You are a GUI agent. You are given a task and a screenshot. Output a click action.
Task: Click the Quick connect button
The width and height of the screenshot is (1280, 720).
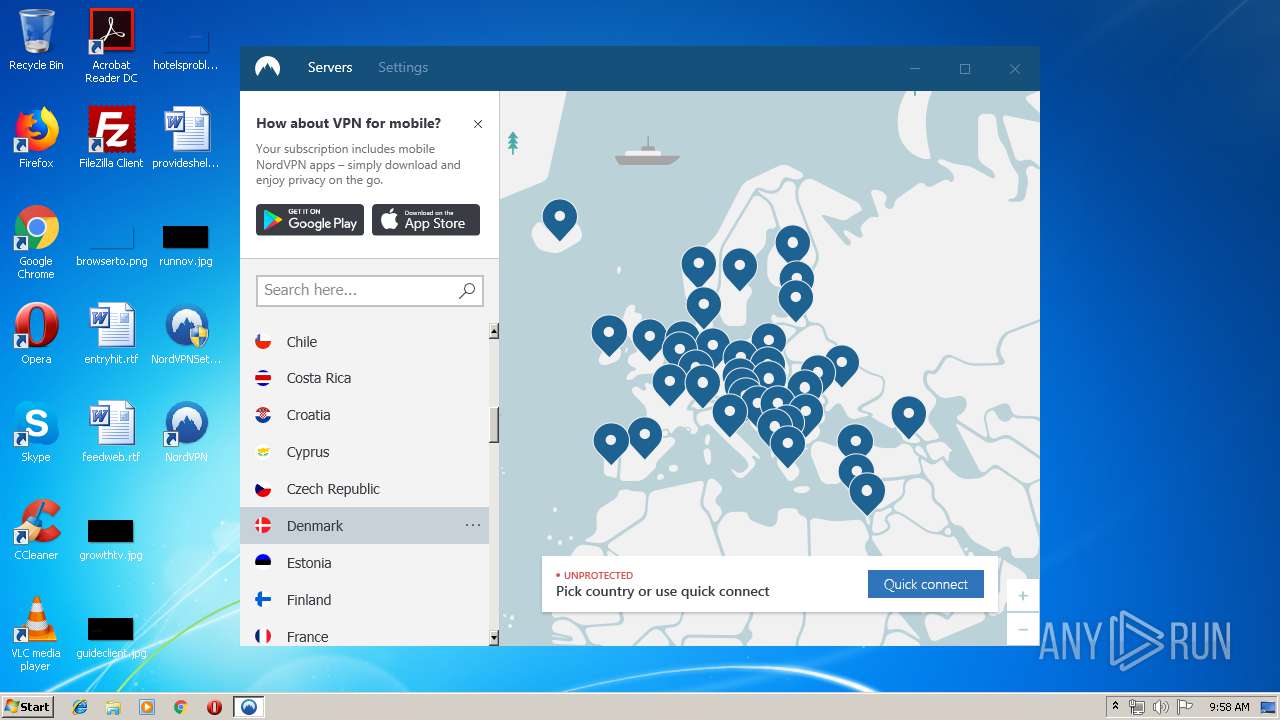tap(926, 584)
